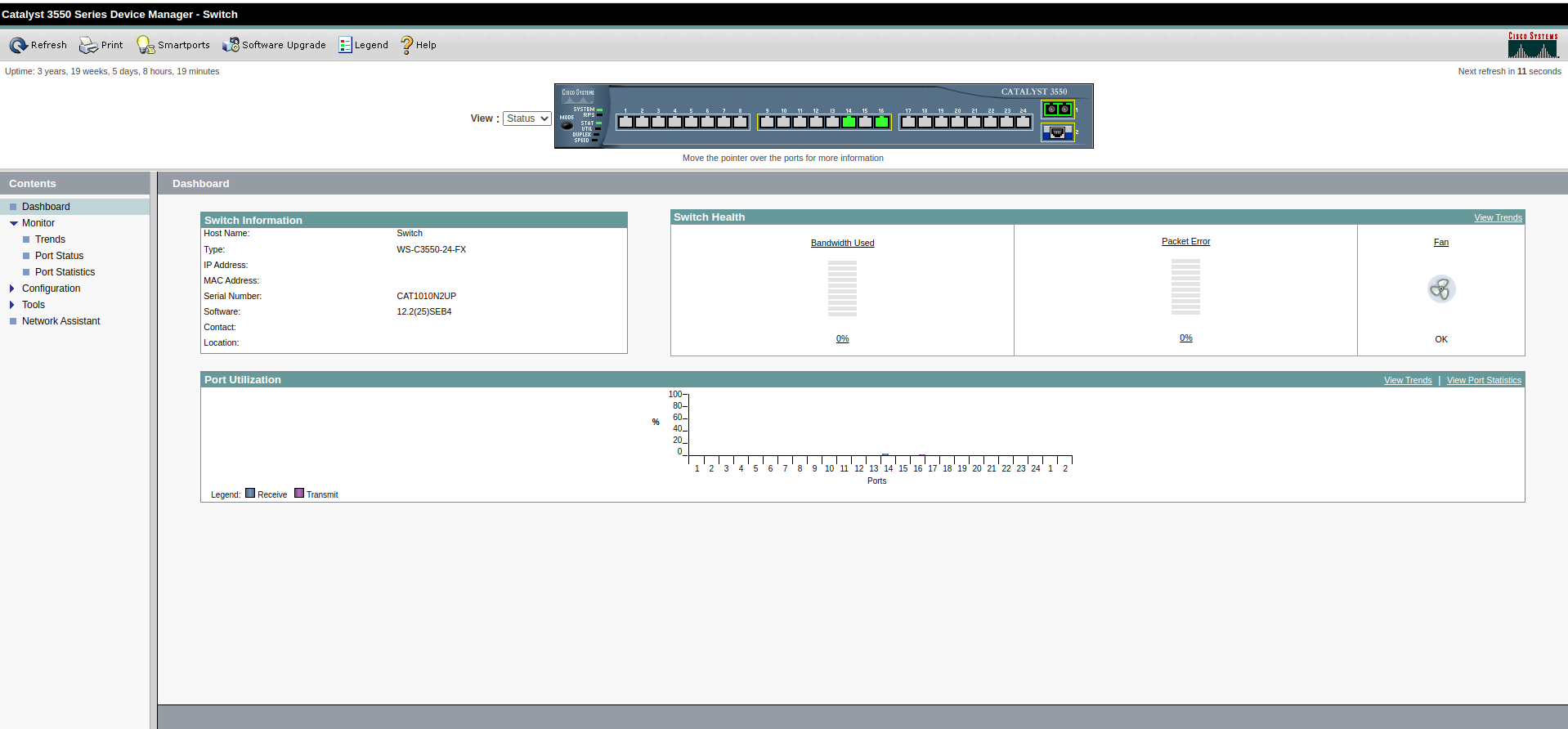Click the fan status icon
Image resolution: width=1568 pixels, height=729 pixels.
click(1440, 289)
